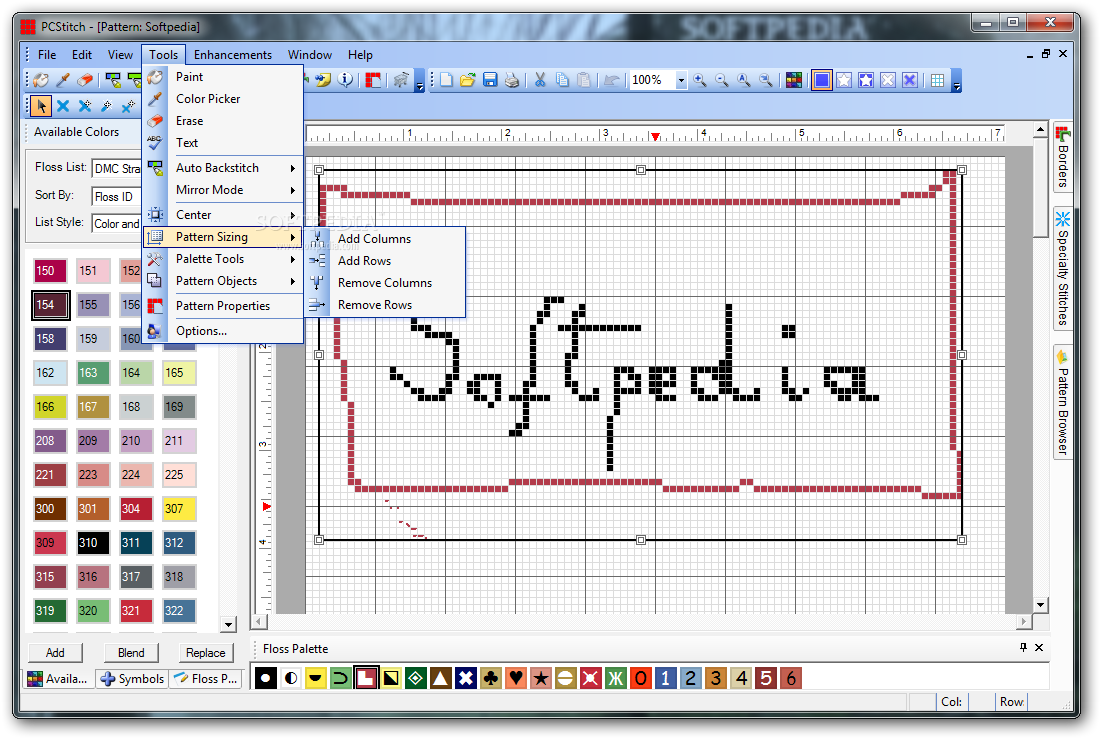Screen dimensions: 1101x739
Task: Click the information balloon toolbar icon
Action: point(345,80)
